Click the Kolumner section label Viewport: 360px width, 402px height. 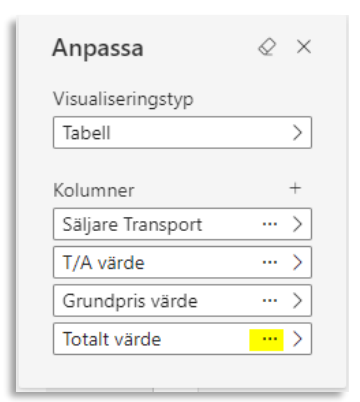tap(94, 191)
